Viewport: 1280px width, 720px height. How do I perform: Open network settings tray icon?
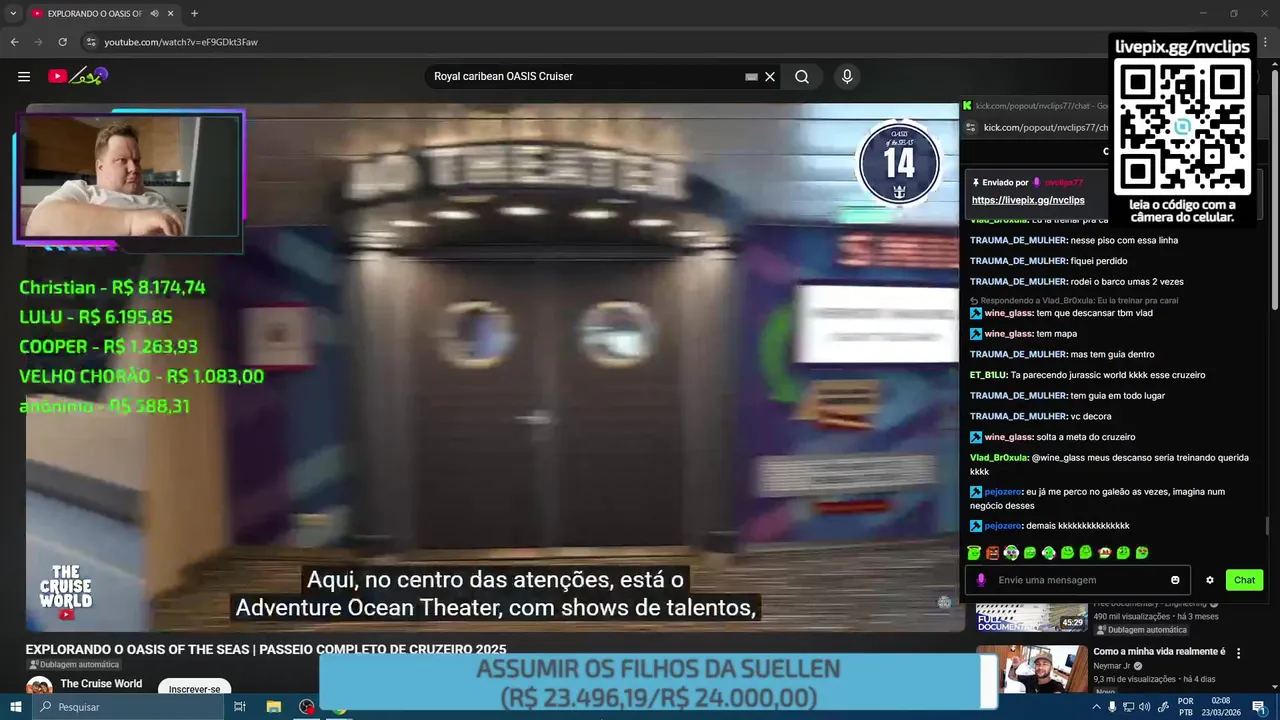(1130, 706)
